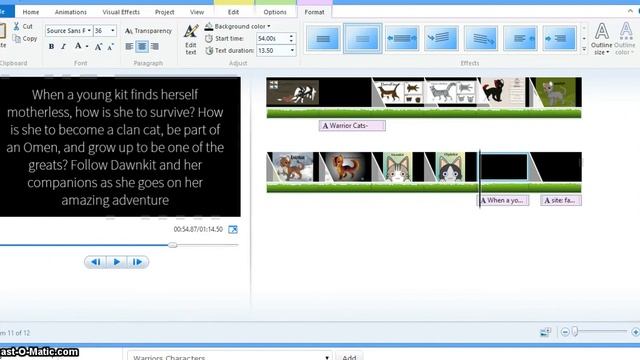Viewport: 640px width, 360px height.
Task: Open the Text duration dropdown
Action: tap(292, 51)
